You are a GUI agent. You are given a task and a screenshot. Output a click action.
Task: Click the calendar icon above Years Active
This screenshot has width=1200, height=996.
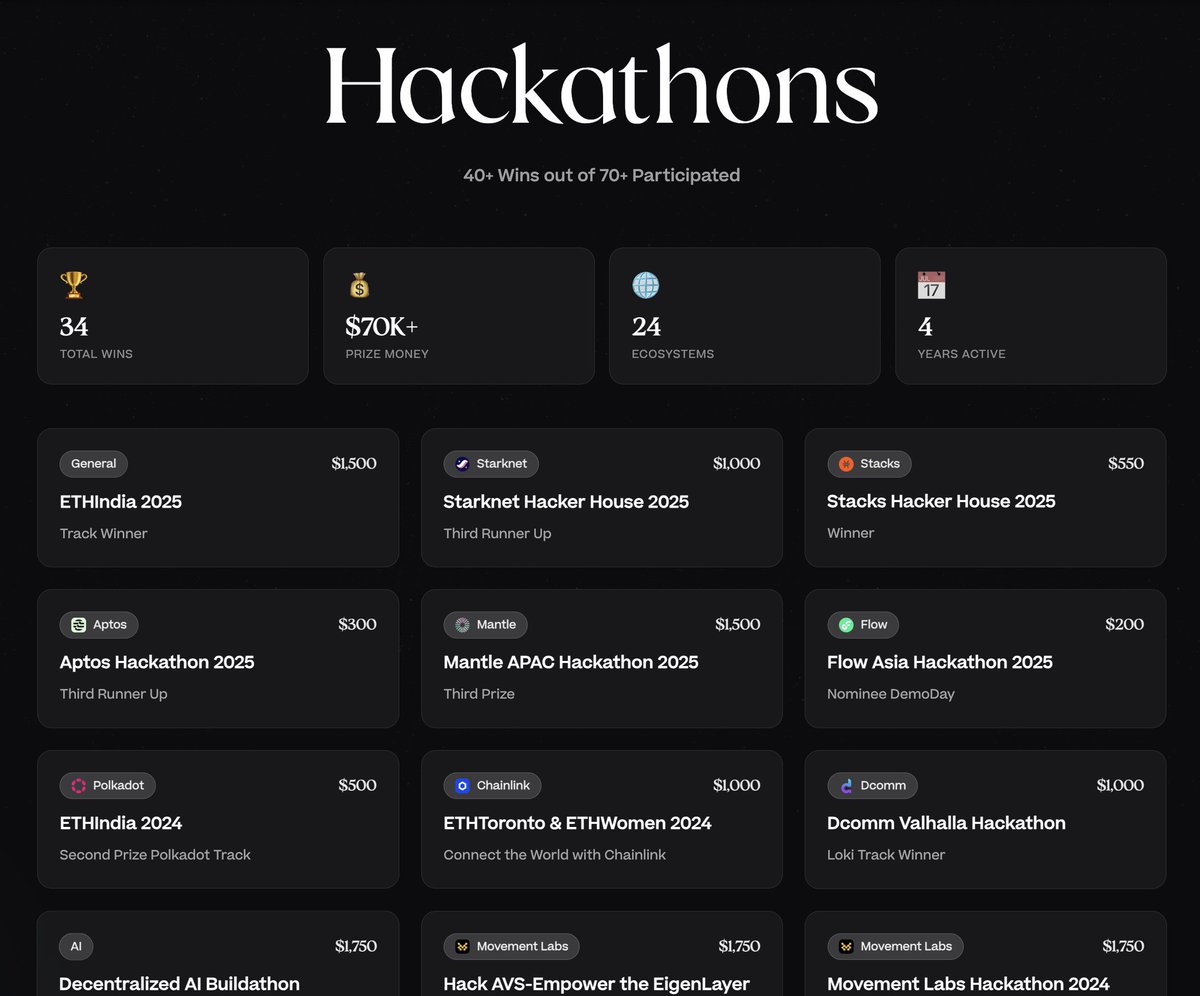coord(931,285)
